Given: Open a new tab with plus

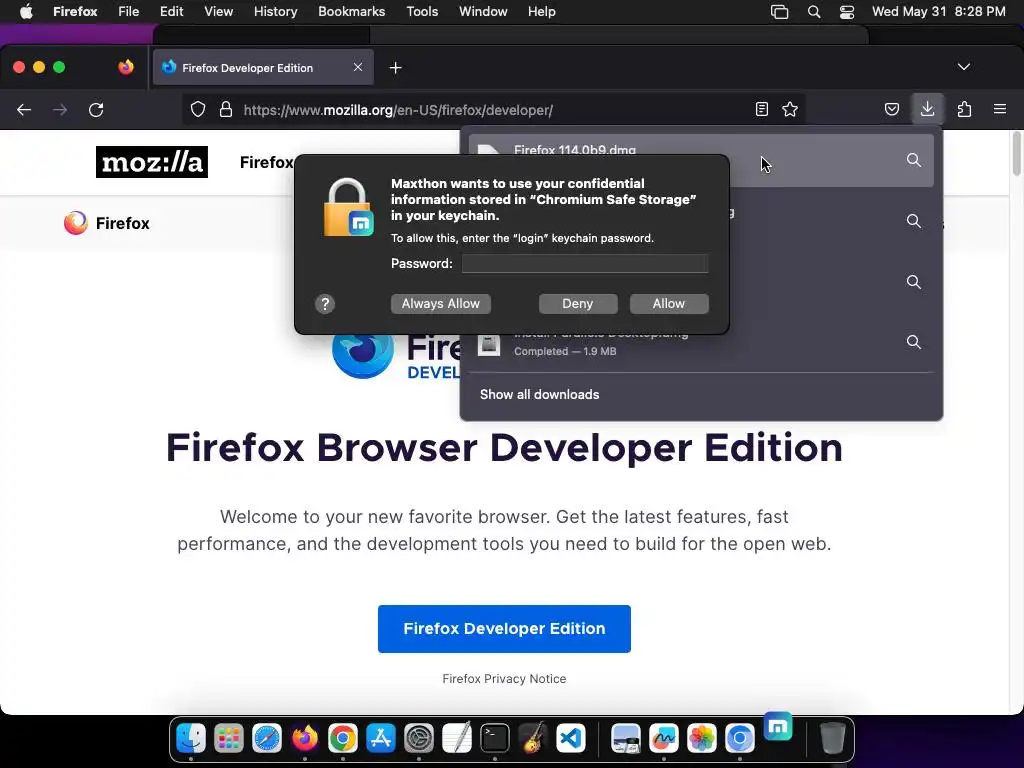Looking at the screenshot, I should [x=395, y=67].
